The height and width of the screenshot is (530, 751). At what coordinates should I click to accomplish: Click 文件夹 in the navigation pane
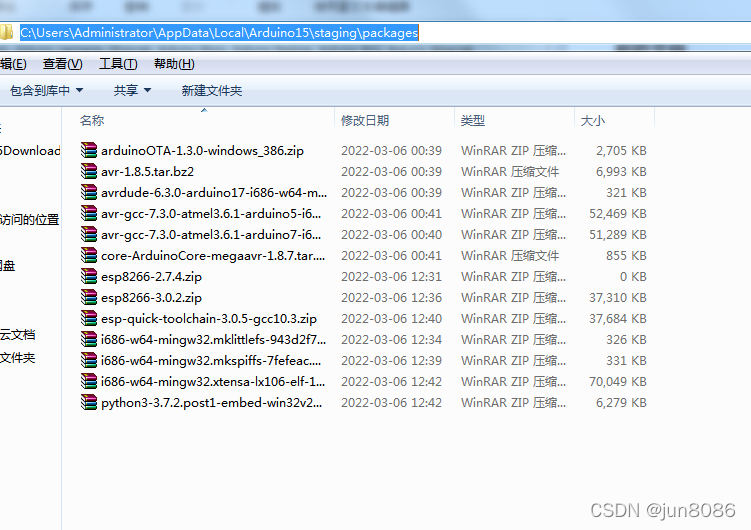18,358
